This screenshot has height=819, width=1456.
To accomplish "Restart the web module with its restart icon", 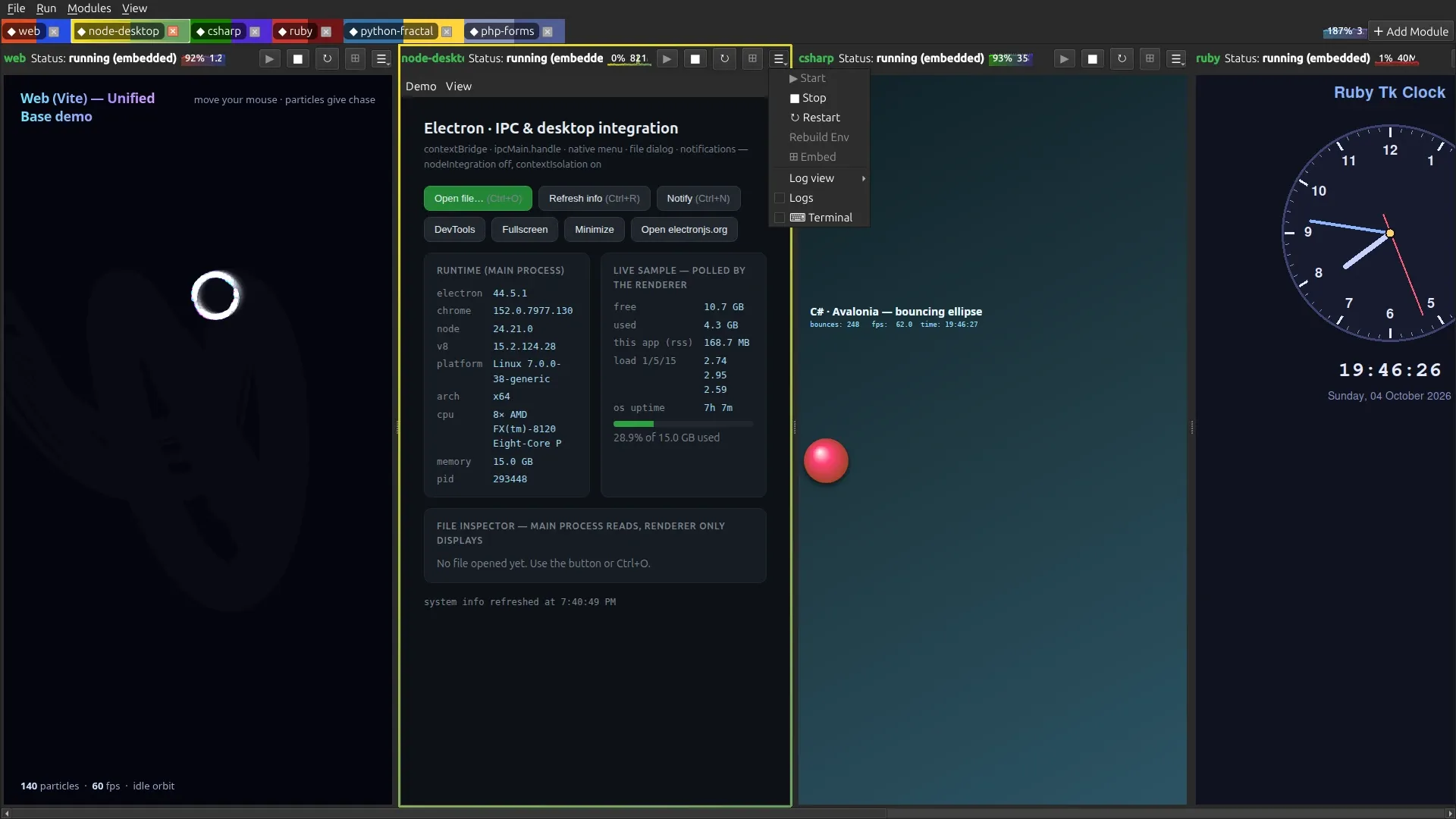I will pyautogui.click(x=327, y=58).
